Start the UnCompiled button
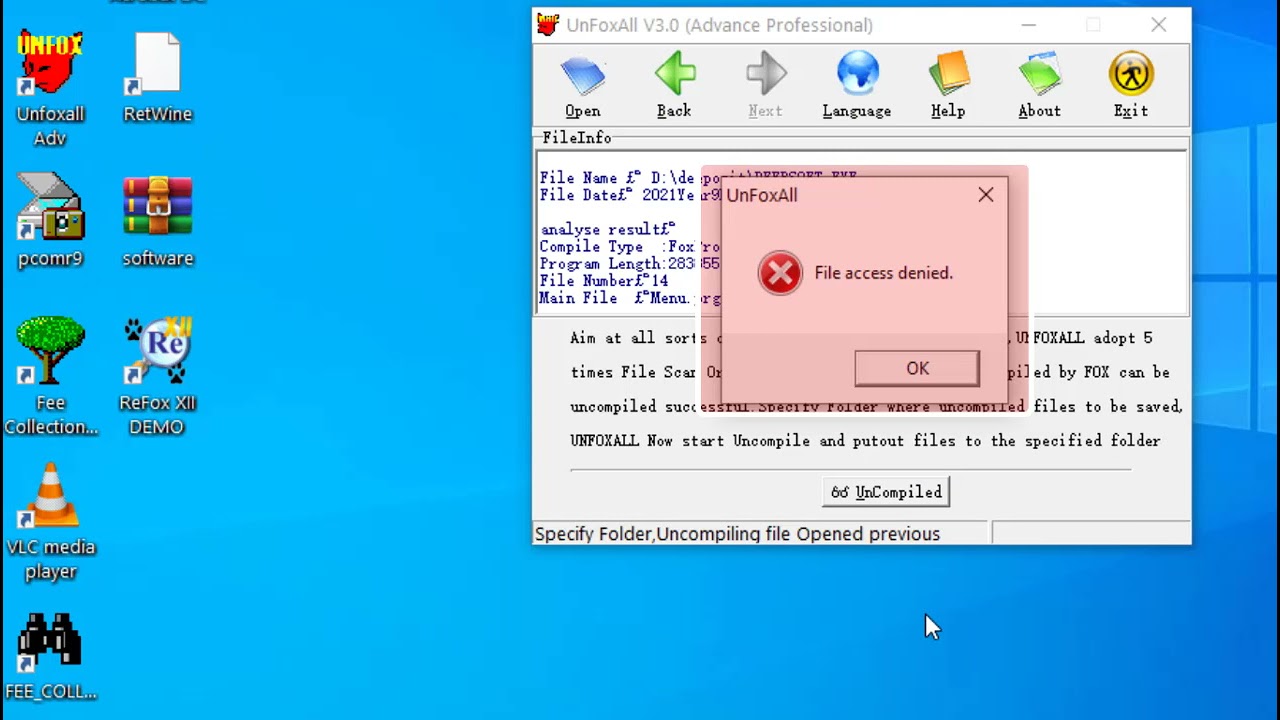The image size is (1280, 720). pyautogui.click(x=886, y=492)
